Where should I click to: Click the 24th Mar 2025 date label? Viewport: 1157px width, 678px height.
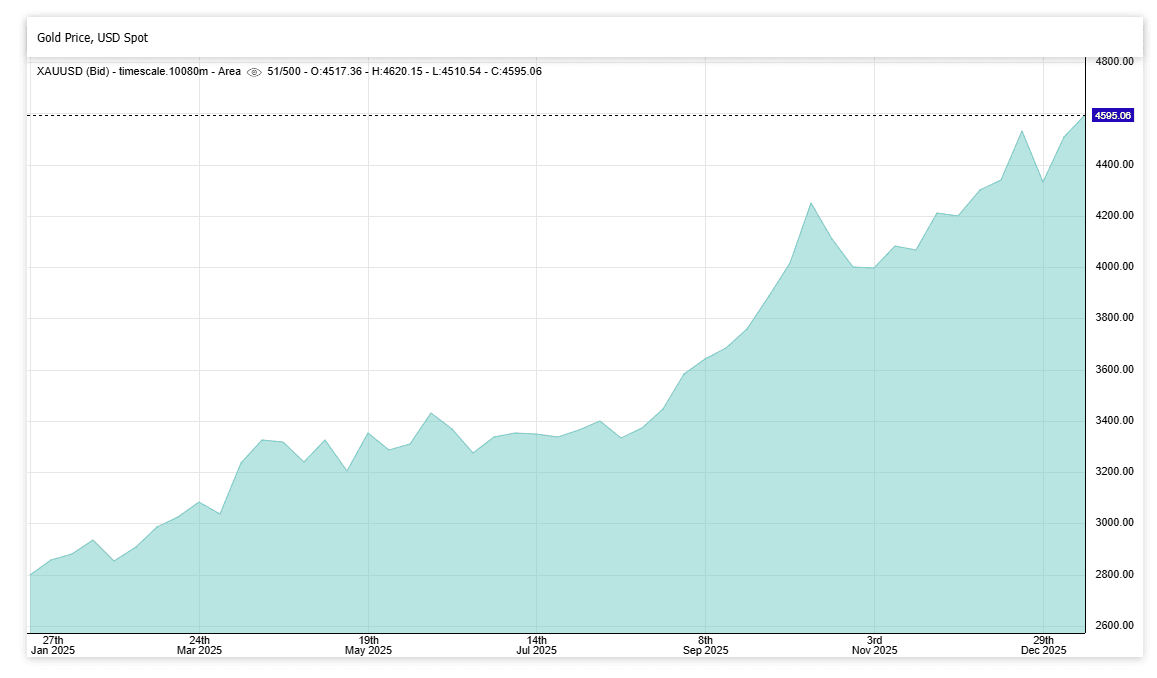point(199,645)
